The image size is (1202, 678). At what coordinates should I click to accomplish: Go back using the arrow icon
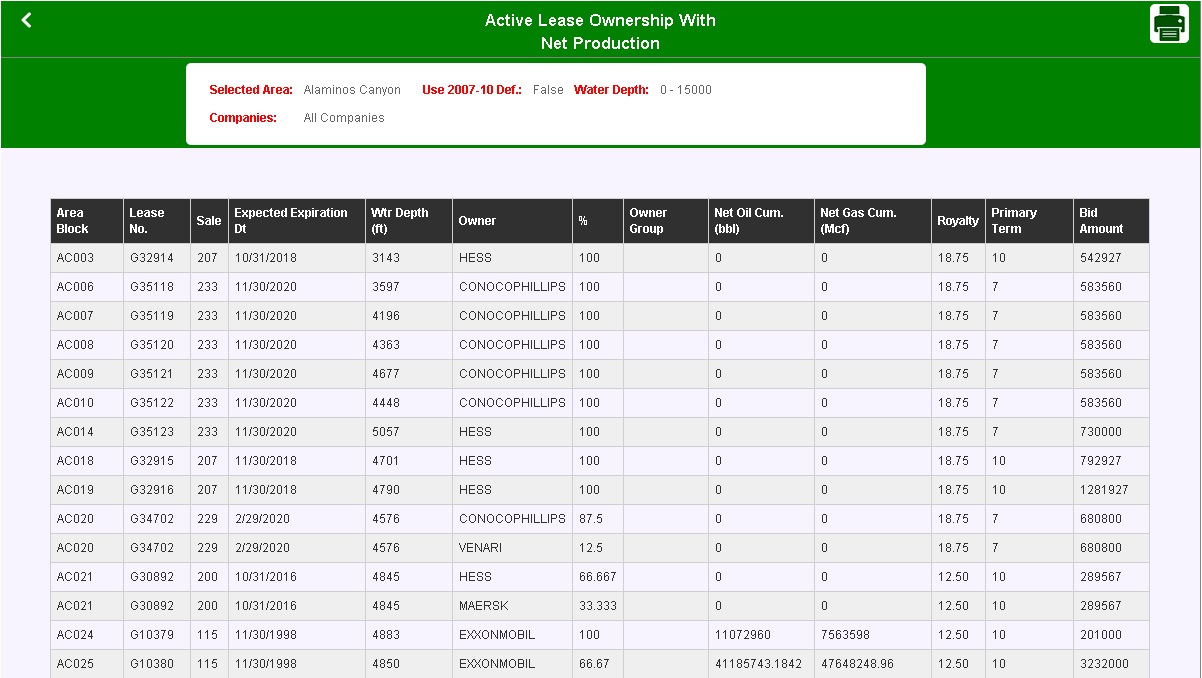click(x=26, y=20)
